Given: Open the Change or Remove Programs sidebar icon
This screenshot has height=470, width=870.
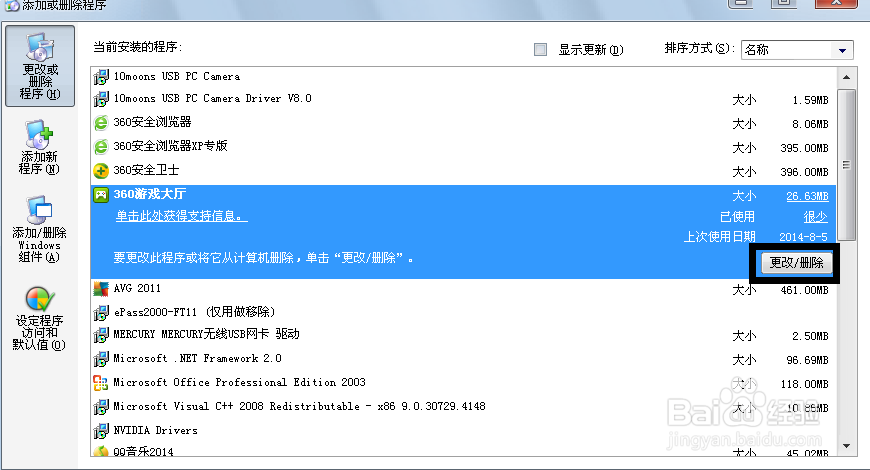Looking at the screenshot, I should [x=39, y=66].
